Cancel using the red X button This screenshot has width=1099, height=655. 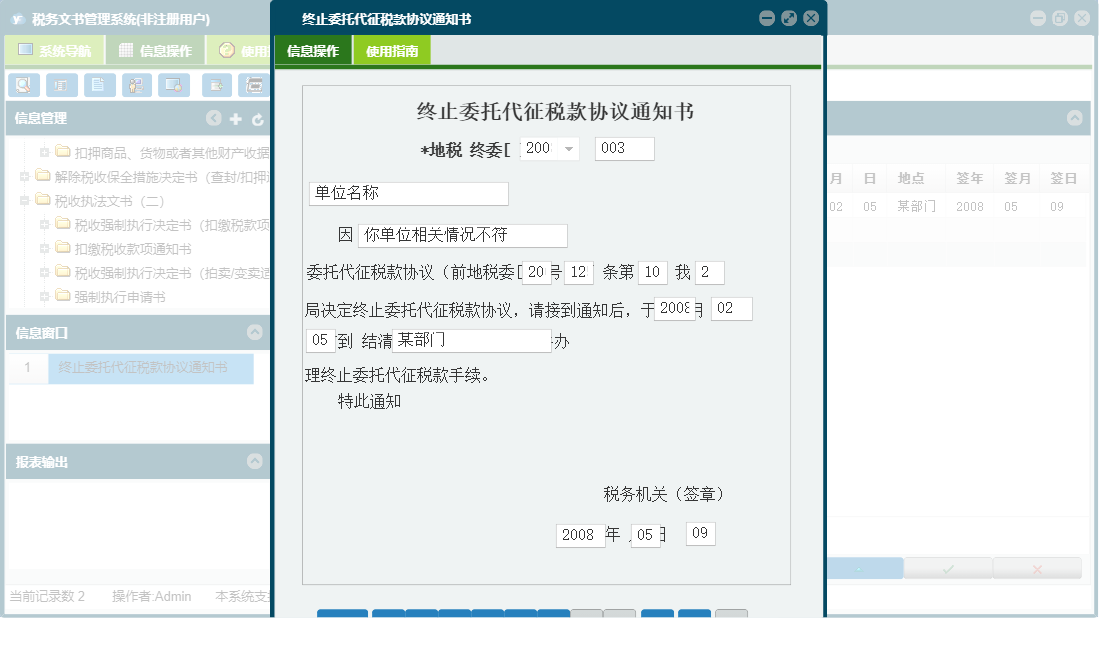pyautogui.click(x=1037, y=567)
